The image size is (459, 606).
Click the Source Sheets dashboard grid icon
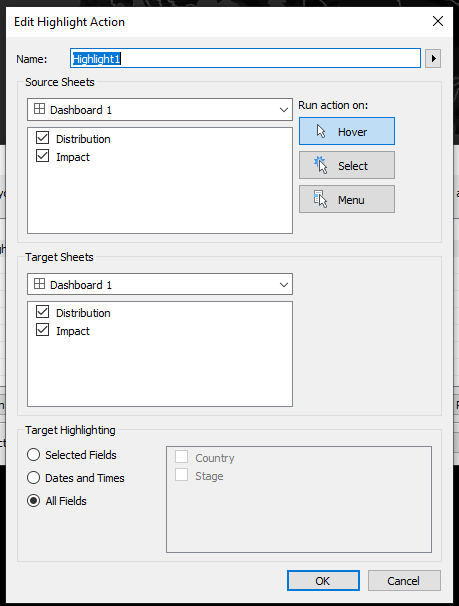click(x=39, y=109)
